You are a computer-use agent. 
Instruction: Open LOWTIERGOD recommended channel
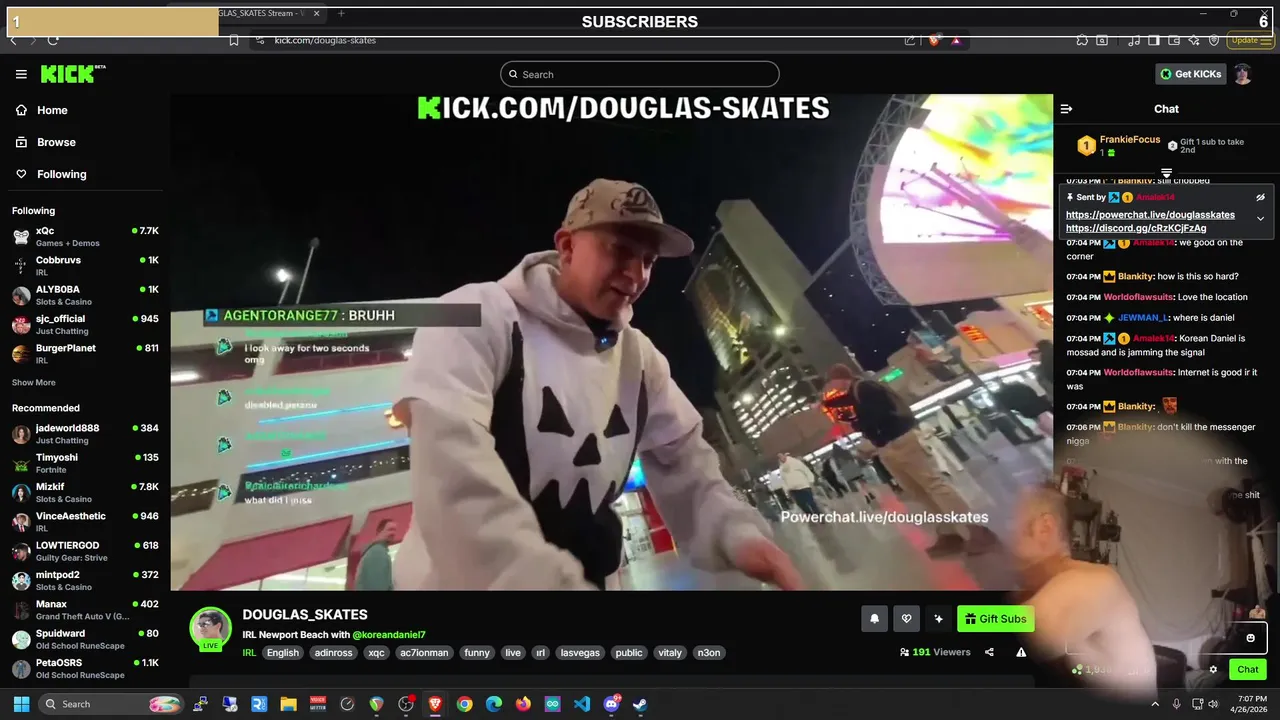coord(85,551)
